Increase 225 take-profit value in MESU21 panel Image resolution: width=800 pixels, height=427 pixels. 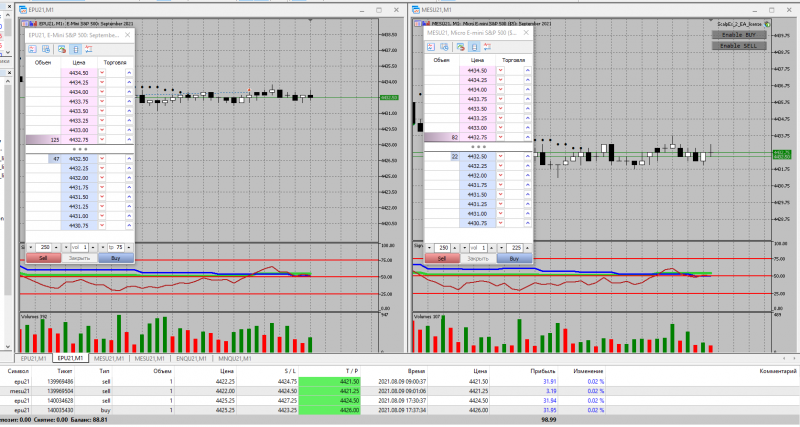528,248
